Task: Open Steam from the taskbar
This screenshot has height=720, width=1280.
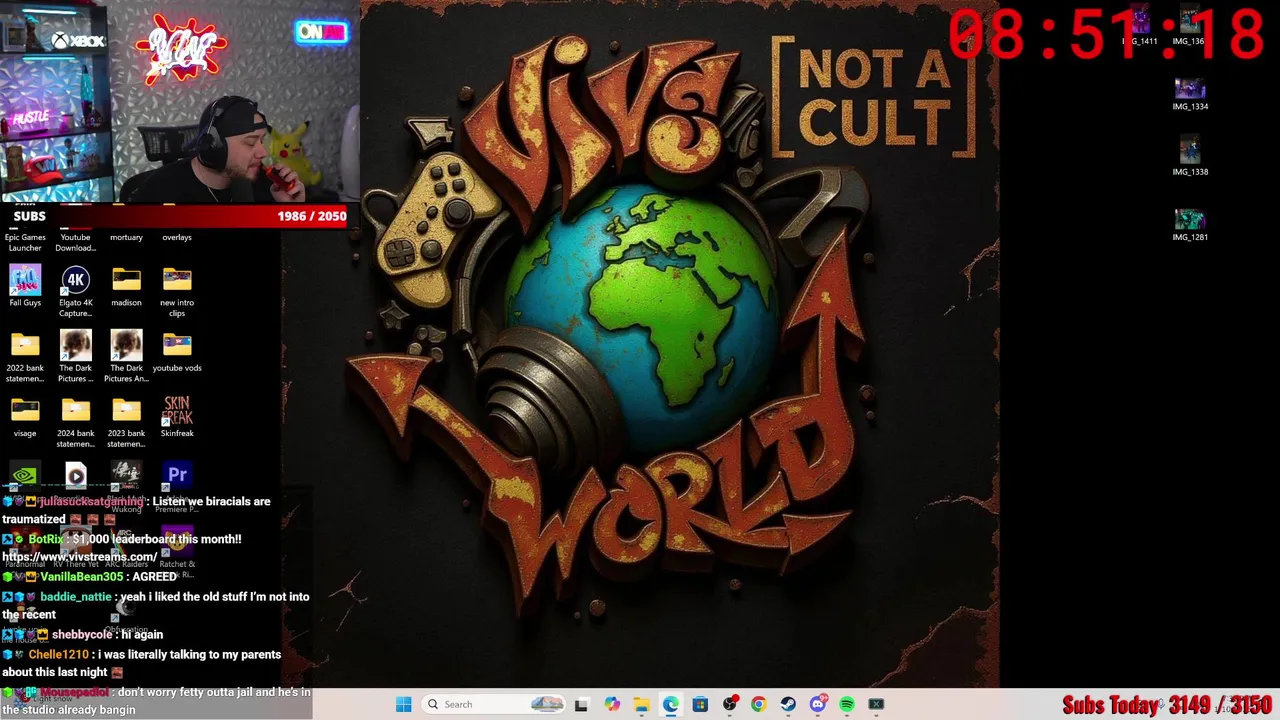Action: [788, 704]
